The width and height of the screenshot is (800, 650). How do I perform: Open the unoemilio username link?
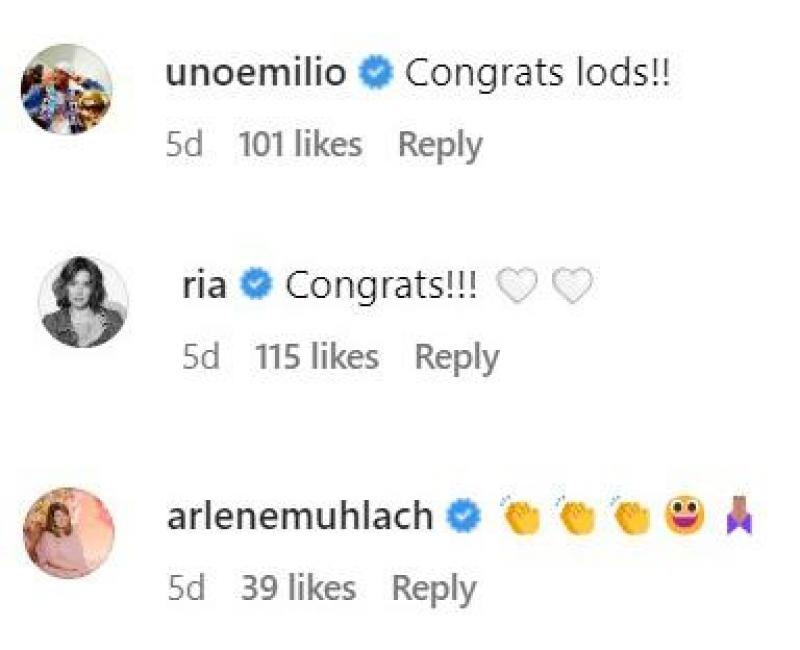coord(254,74)
